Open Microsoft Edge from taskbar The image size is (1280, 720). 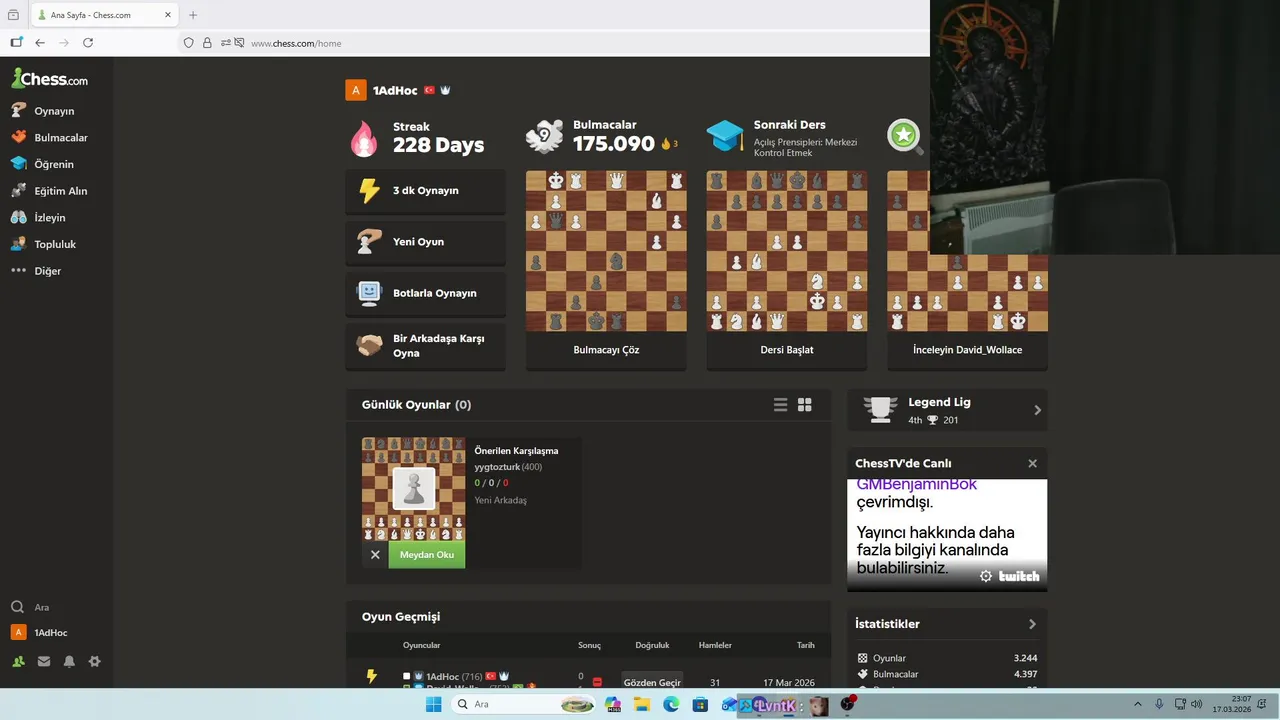671,704
